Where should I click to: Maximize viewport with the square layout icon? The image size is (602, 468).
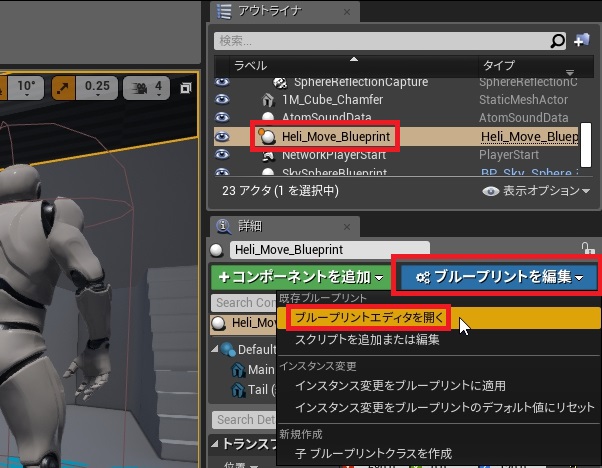pyautogui.click(x=185, y=88)
